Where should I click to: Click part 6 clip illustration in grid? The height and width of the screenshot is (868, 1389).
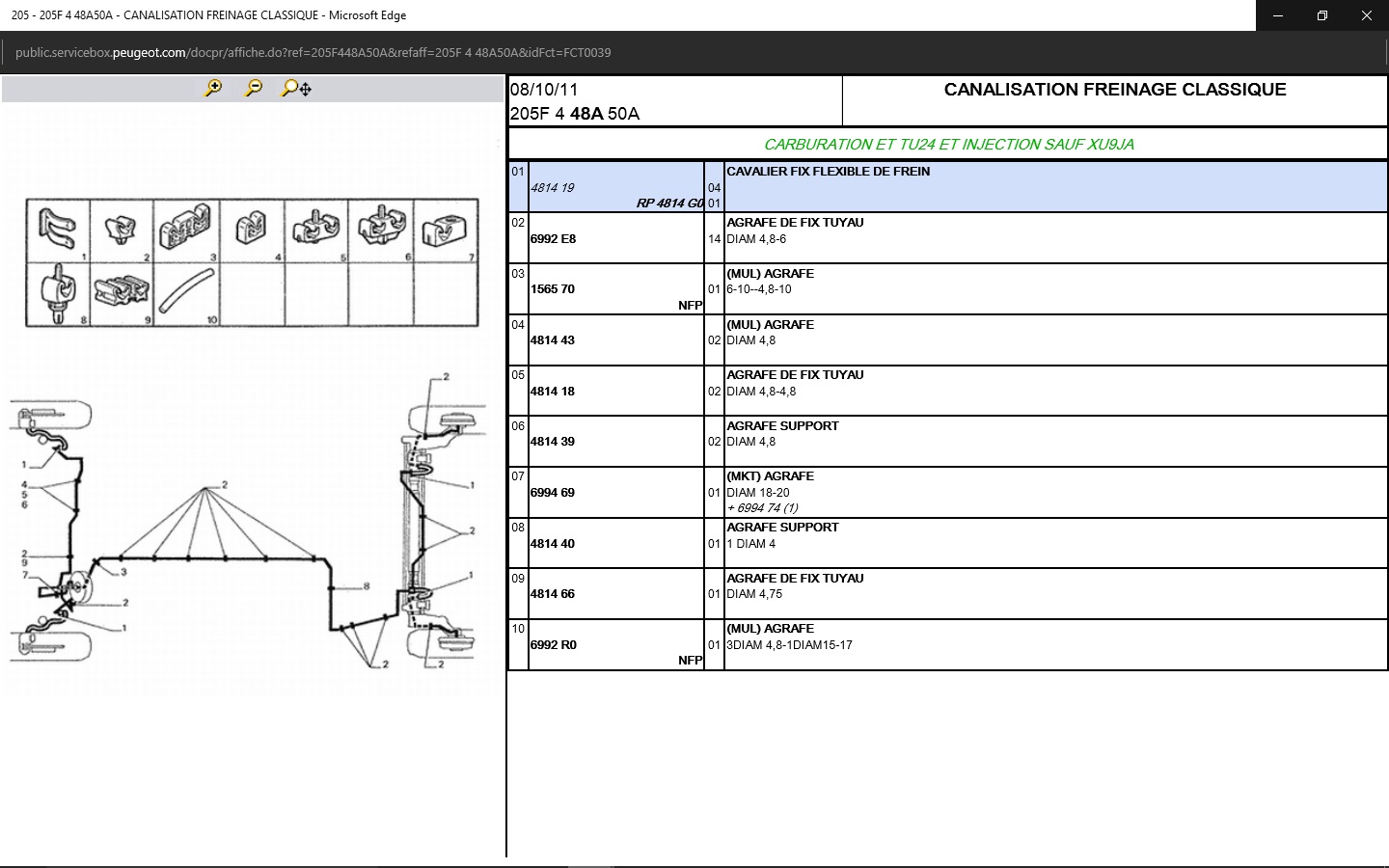point(380,230)
